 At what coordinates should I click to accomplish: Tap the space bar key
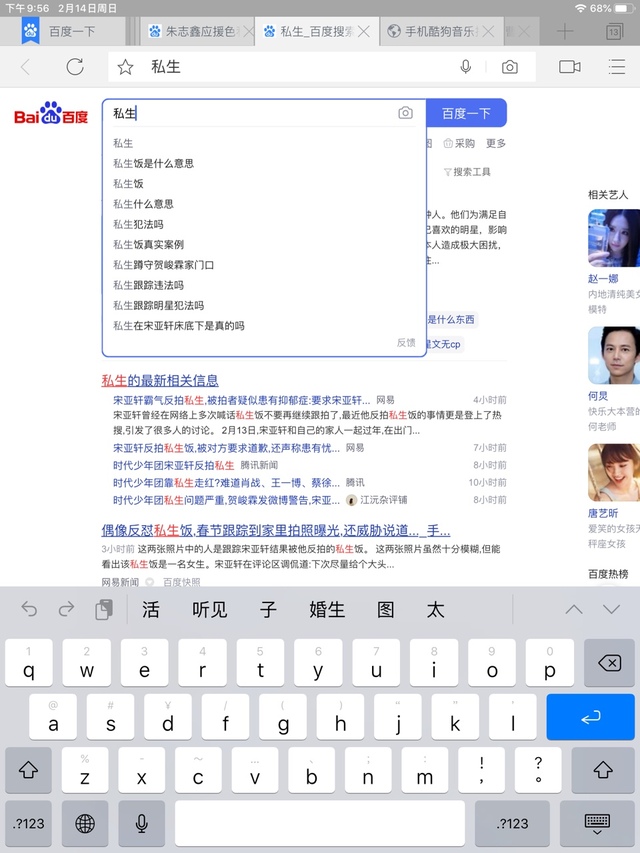(x=320, y=823)
